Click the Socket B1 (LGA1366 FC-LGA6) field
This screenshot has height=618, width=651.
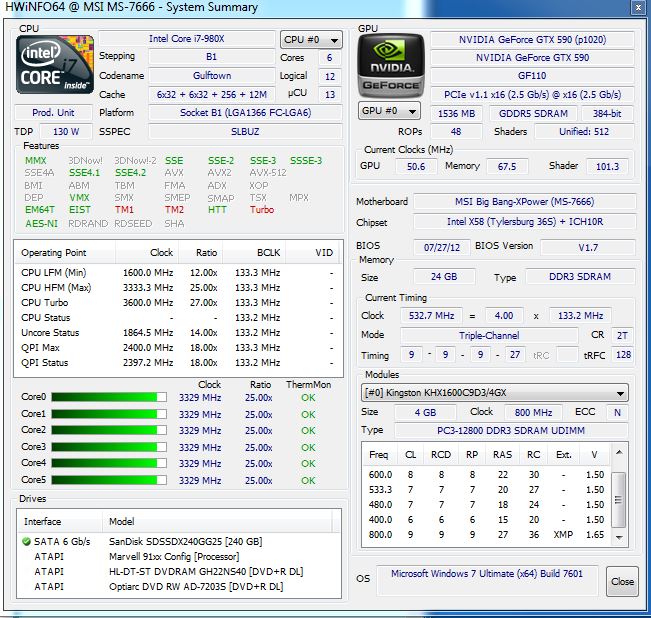click(x=245, y=112)
